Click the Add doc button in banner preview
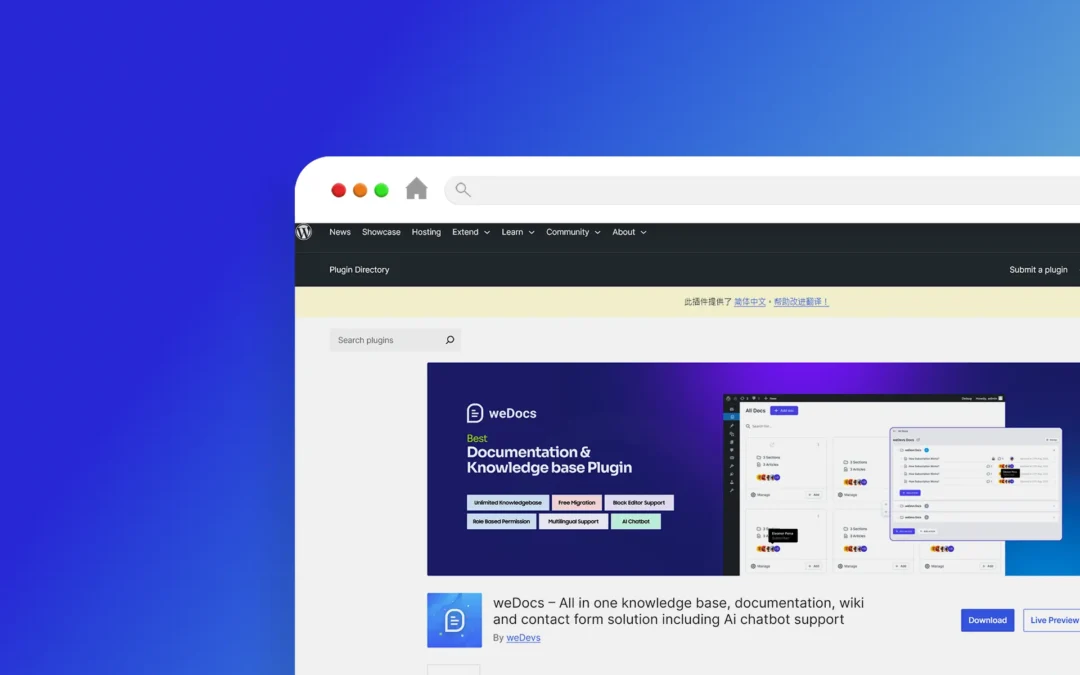Viewport: 1080px width, 675px height. 784,411
